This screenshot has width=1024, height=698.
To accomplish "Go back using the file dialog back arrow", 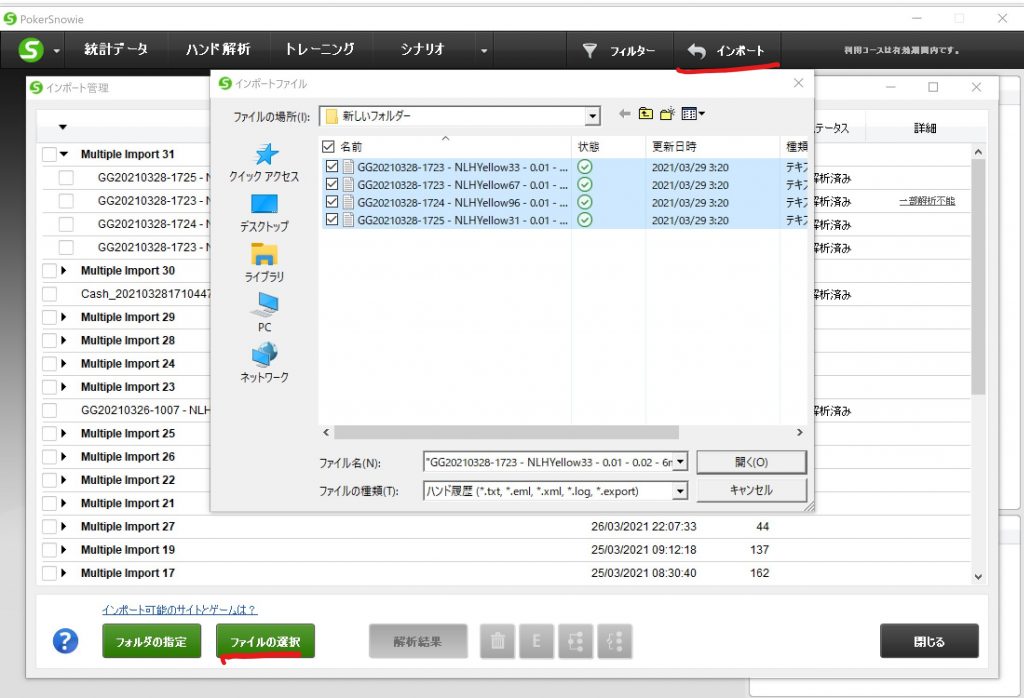I will click(x=624, y=114).
